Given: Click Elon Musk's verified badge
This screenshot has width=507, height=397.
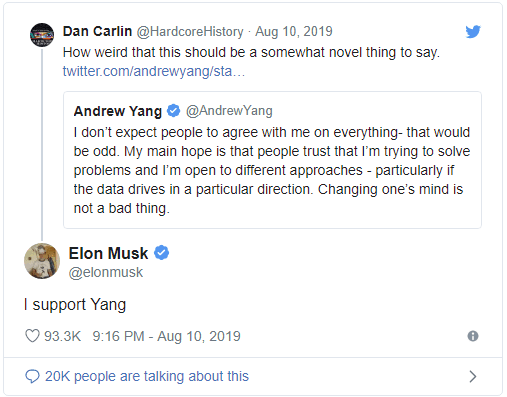Looking at the screenshot, I should [x=161, y=253].
